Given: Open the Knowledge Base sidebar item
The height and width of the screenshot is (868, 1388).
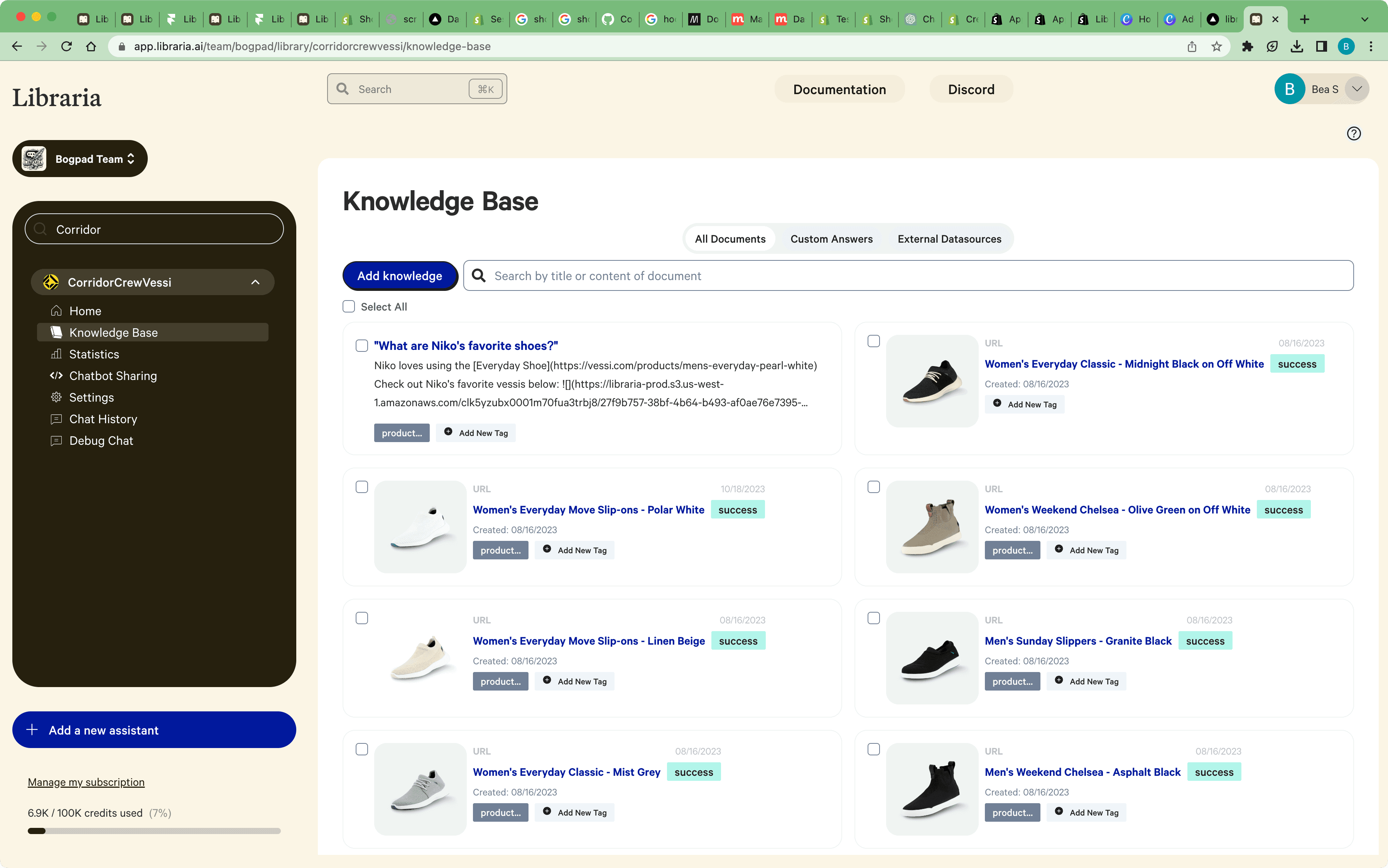Looking at the screenshot, I should (113, 332).
